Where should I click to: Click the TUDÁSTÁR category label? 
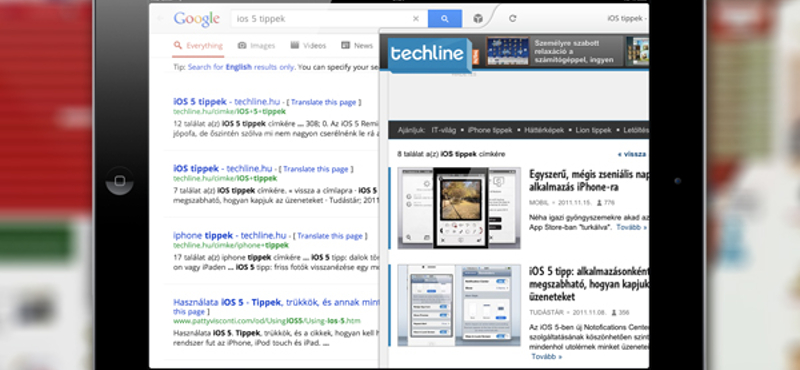point(545,312)
